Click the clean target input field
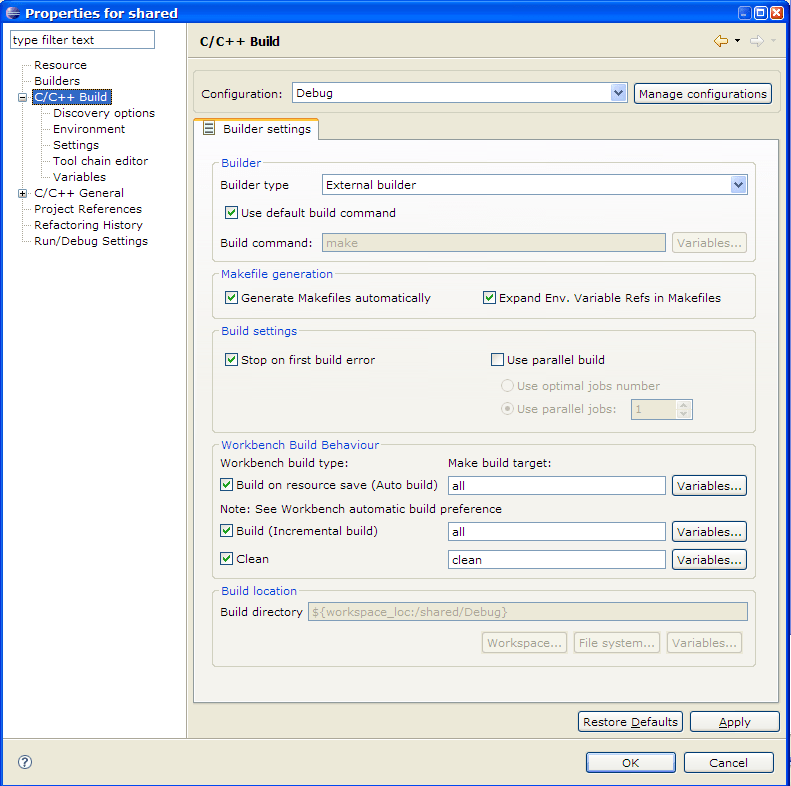The image size is (791, 786). (556, 560)
